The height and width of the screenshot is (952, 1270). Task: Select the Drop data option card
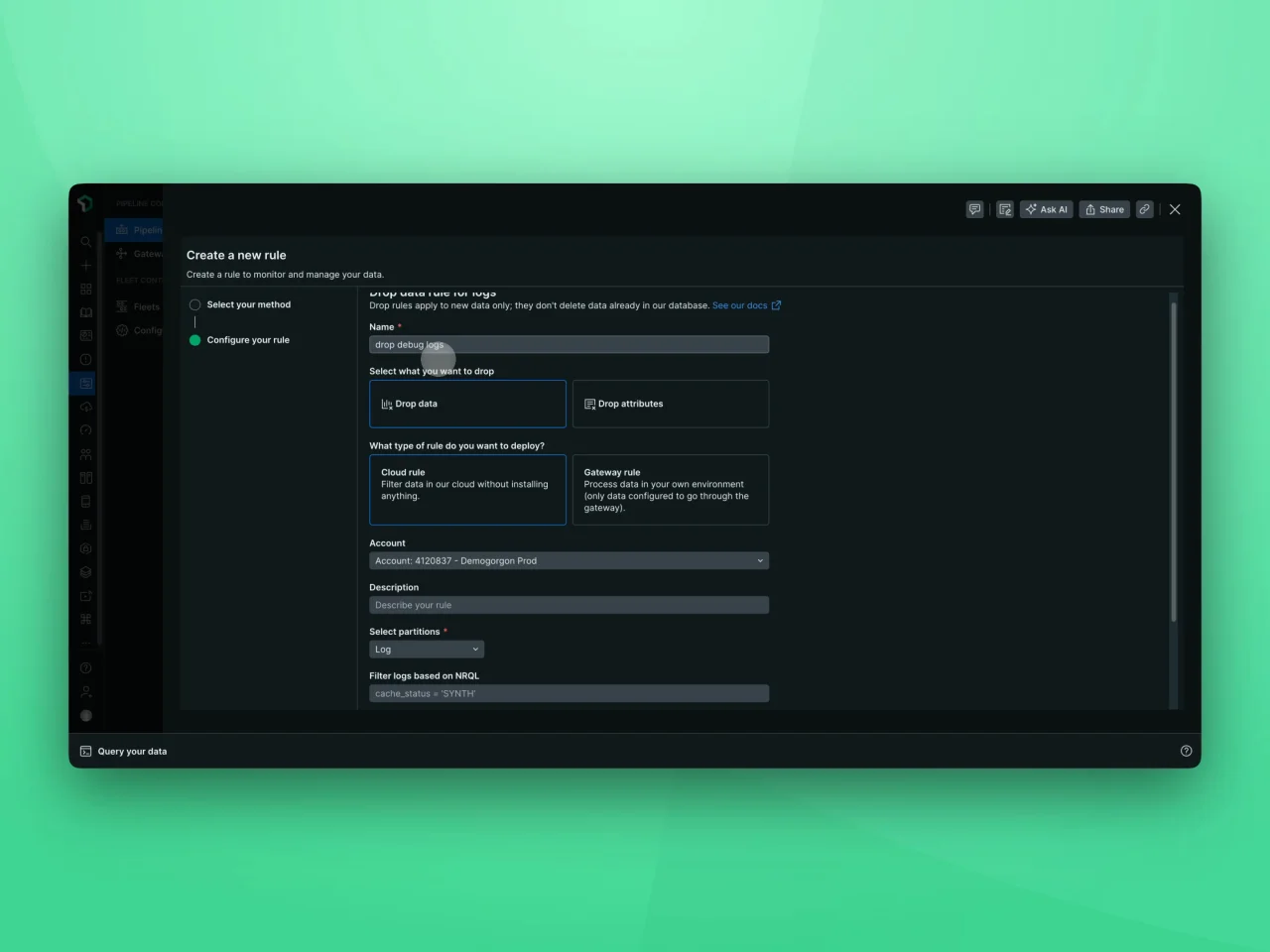[467, 404]
